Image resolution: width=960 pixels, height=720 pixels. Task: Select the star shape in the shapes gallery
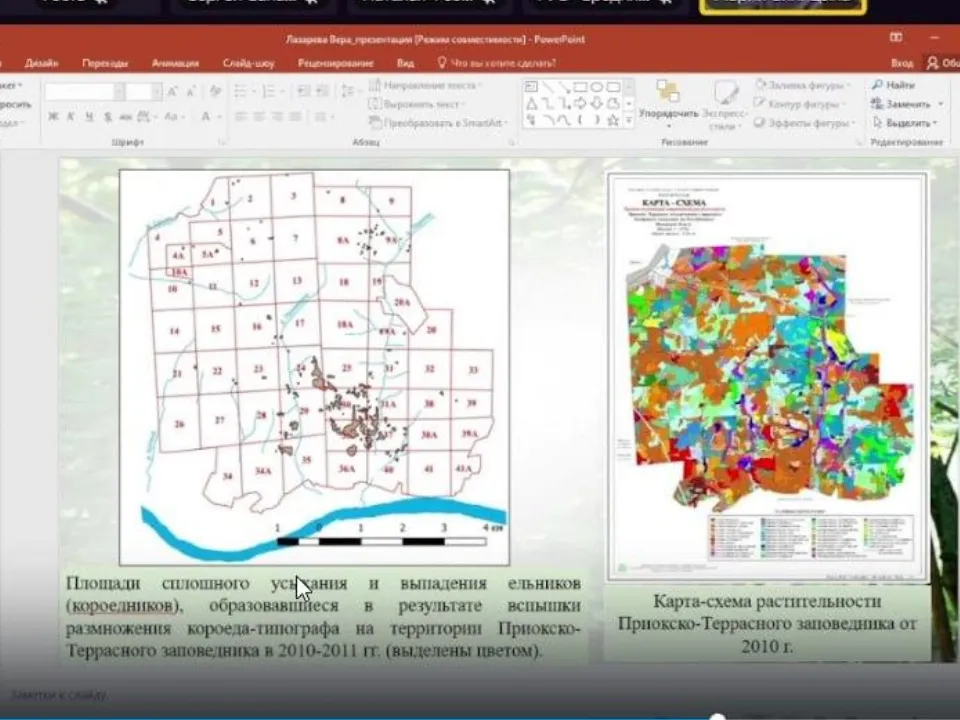click(613, 120)
